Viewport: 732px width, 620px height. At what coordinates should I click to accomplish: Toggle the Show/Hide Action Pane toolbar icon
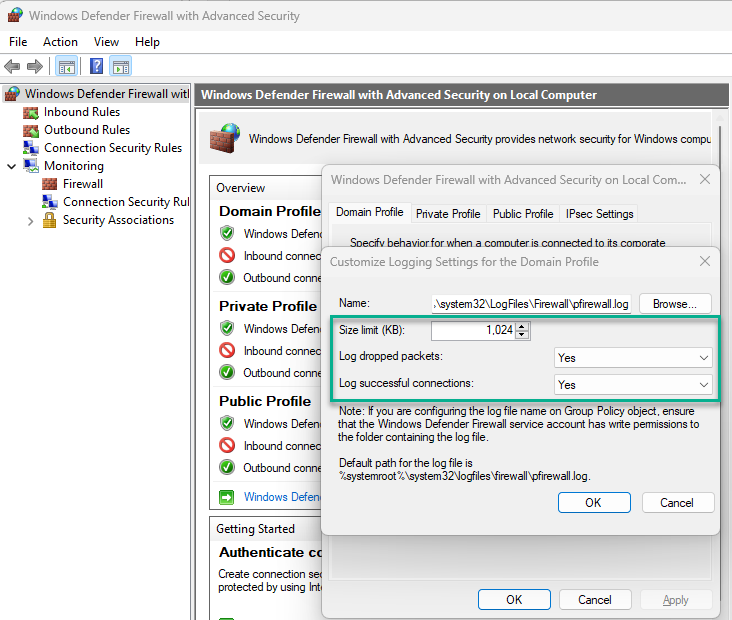click(120, 67)
